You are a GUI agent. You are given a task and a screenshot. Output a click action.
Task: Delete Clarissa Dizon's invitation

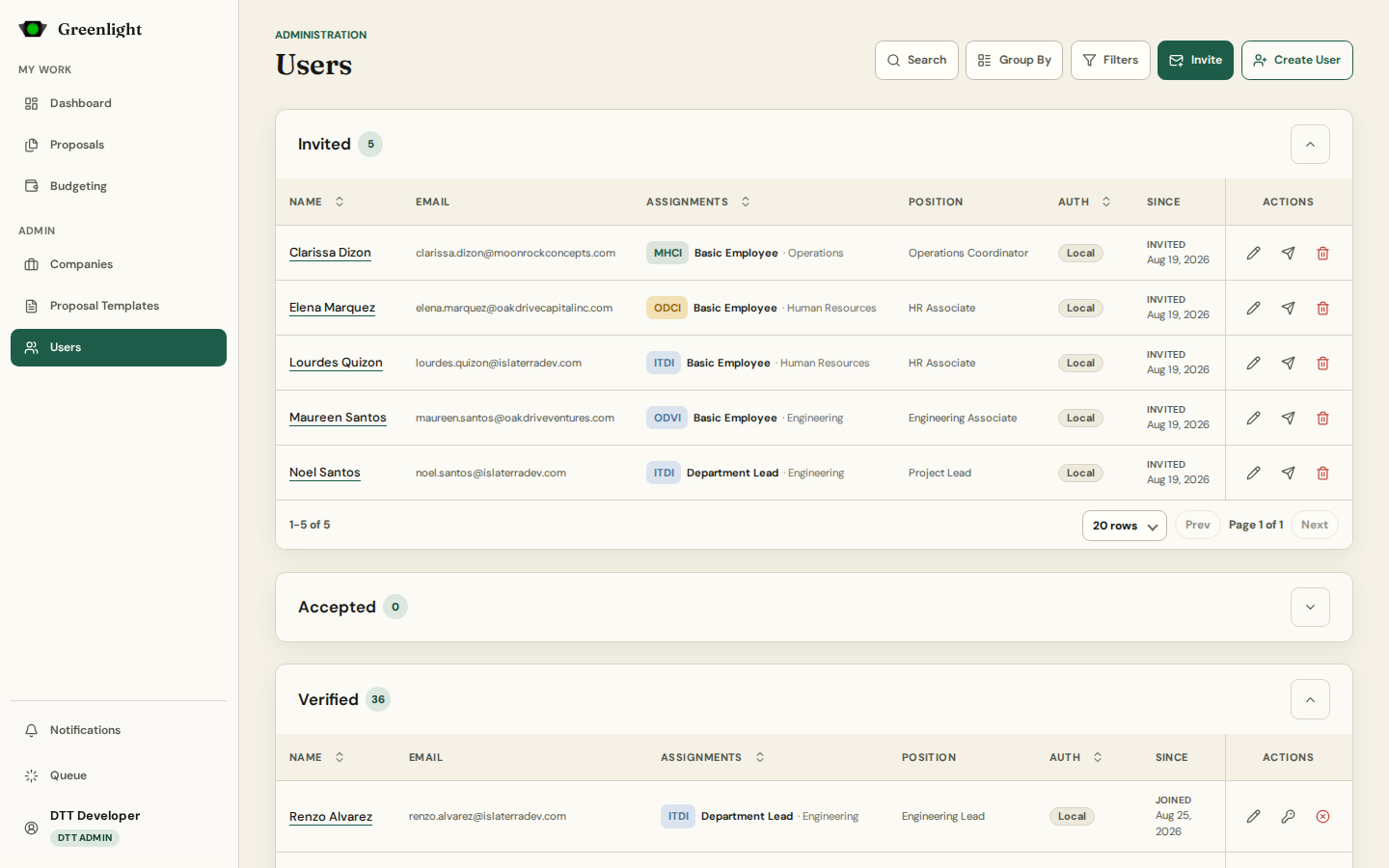click(x=1322, y=253)
